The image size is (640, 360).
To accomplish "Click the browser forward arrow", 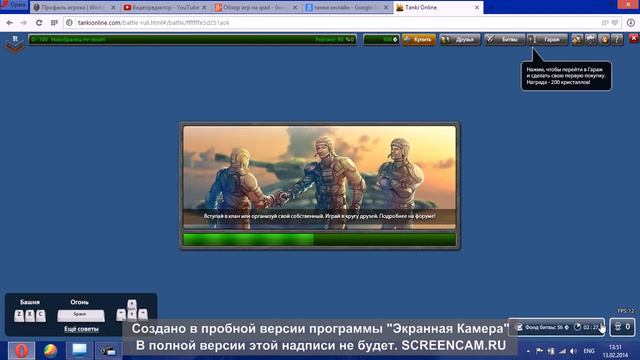I will click(x=24, y=23).
